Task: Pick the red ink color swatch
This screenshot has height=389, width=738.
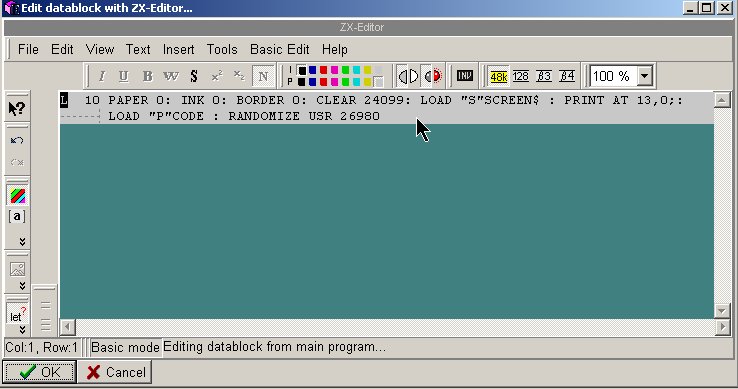Action: point(323,70)
